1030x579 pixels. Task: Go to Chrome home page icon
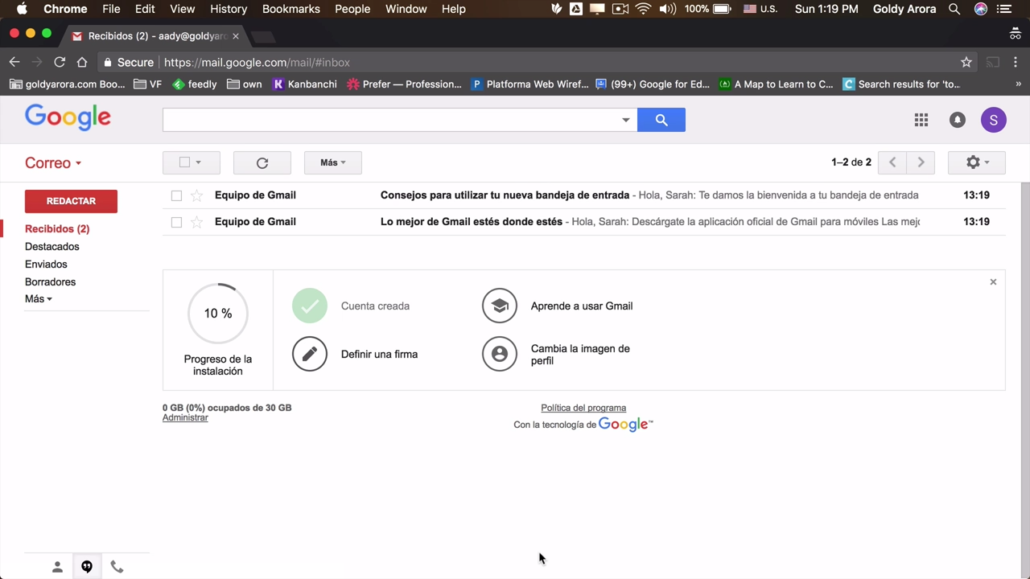pyautogui.click(x=82, y=62)
